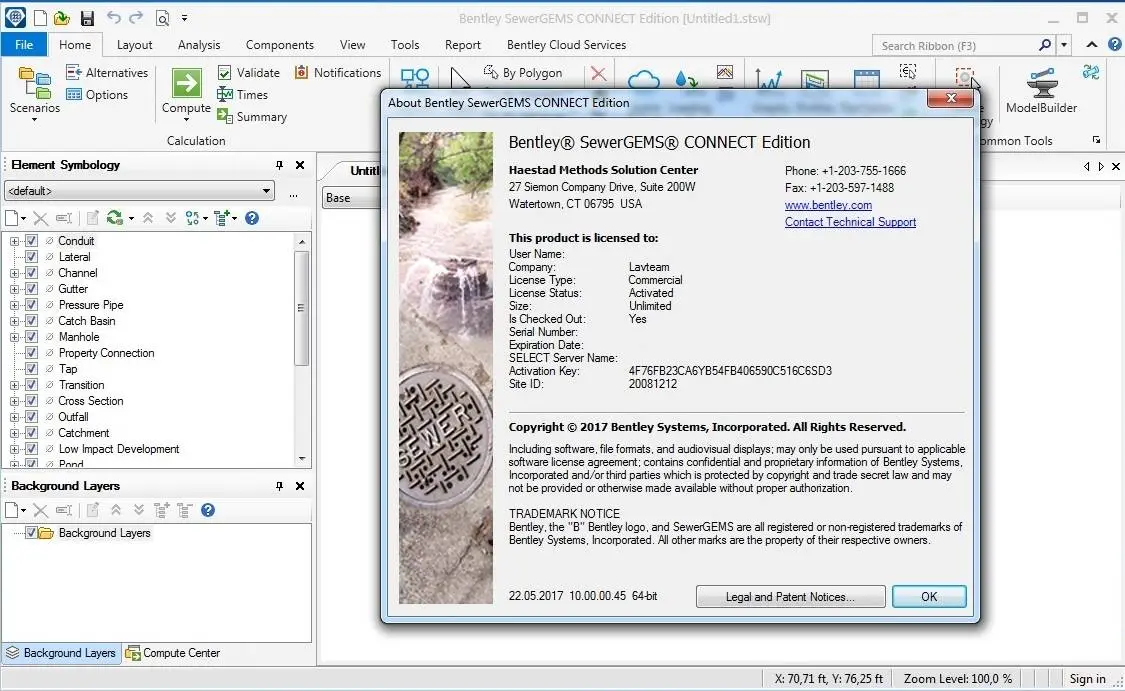Click the delete X icon in Element Symbology toolbar
Image resolution: width=1125 pixels, height=691 pixels.
[41, 218]
